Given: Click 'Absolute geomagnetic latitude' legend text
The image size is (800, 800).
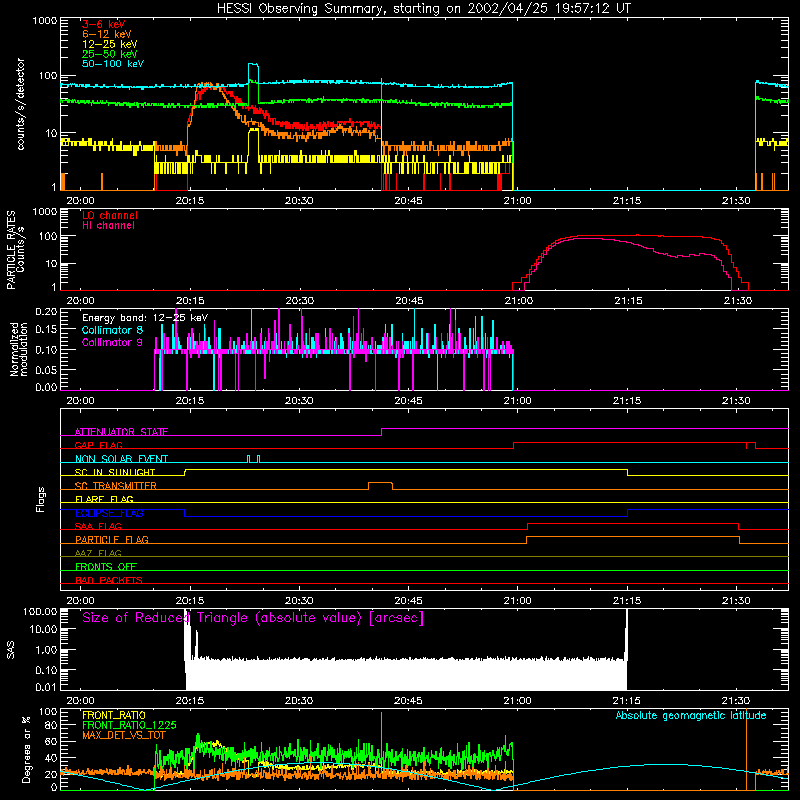Looking at the screenshot, I should 691,716.
